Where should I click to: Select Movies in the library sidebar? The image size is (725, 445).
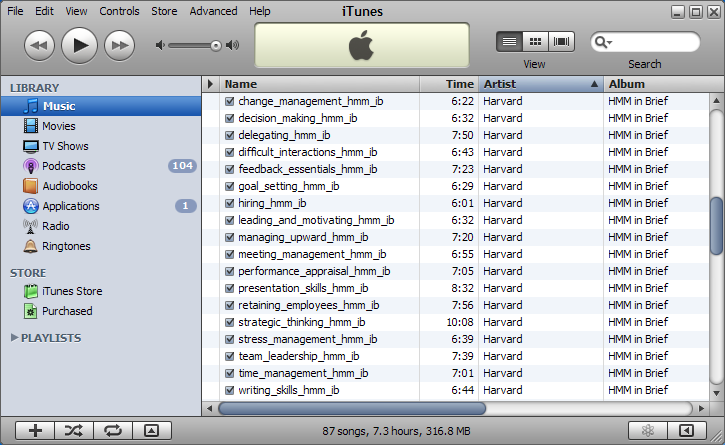click(101, 126)
